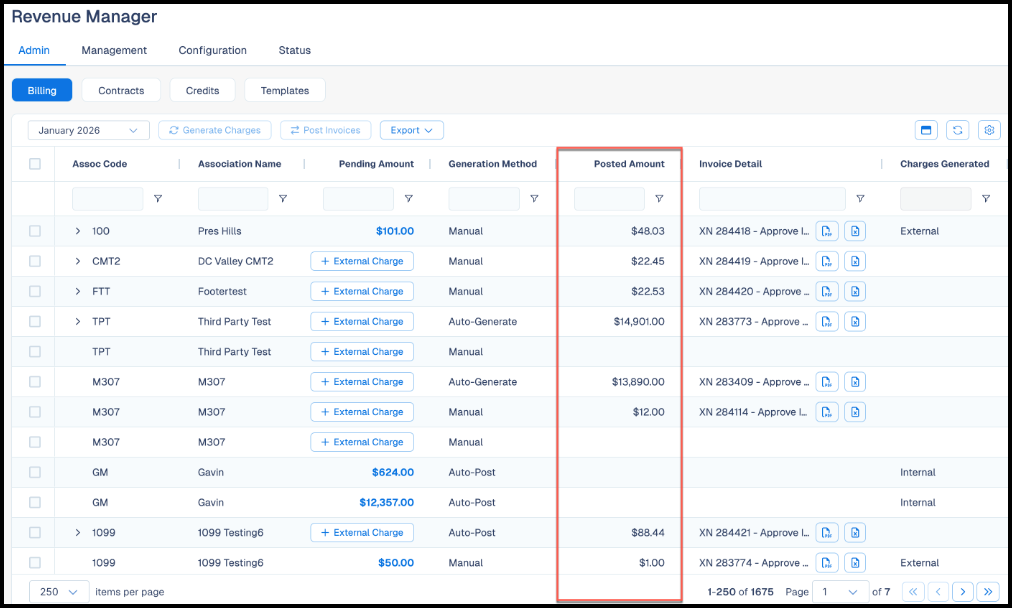Open the items per page dropdown
The image size is (1012, 608).
59,592
